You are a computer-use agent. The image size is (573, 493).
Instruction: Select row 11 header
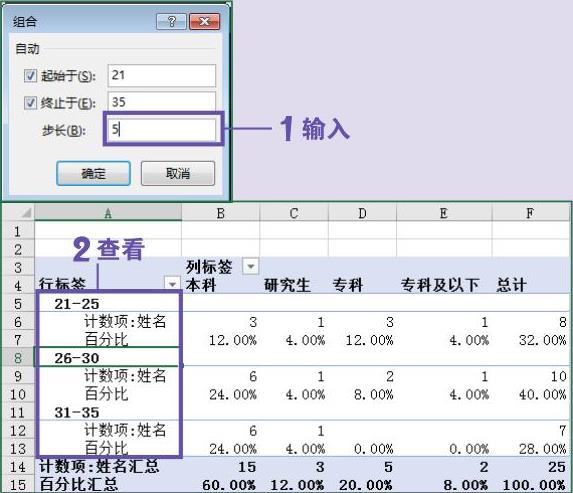pyautogui.click(x=18, y=412)
